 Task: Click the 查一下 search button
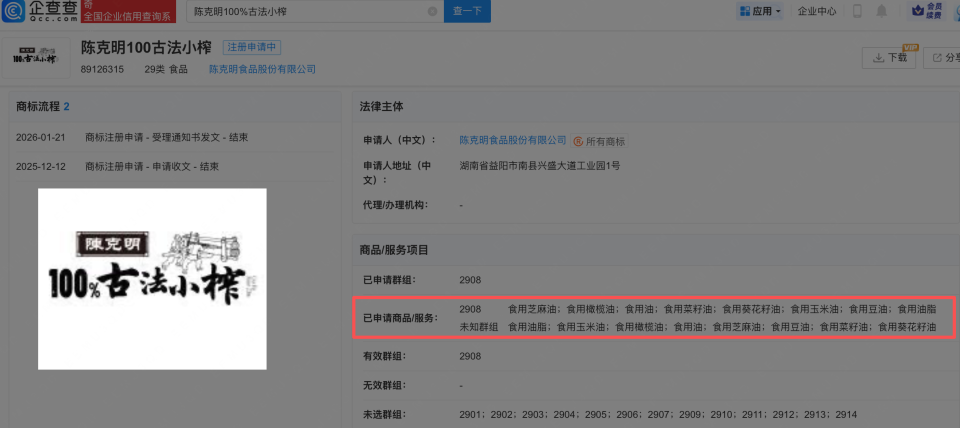click(467, 11)
